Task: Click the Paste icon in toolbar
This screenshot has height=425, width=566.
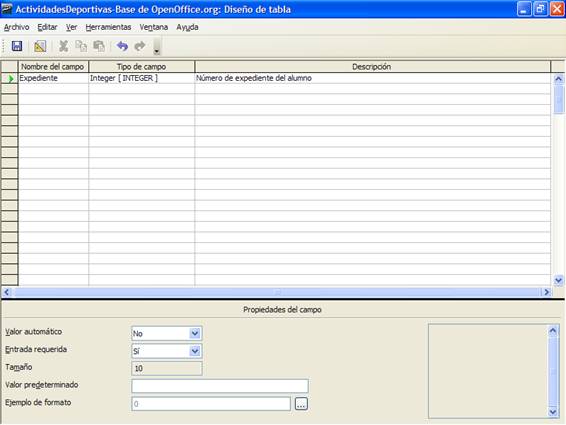Action: pyautogui.click(x=99, y=46)
